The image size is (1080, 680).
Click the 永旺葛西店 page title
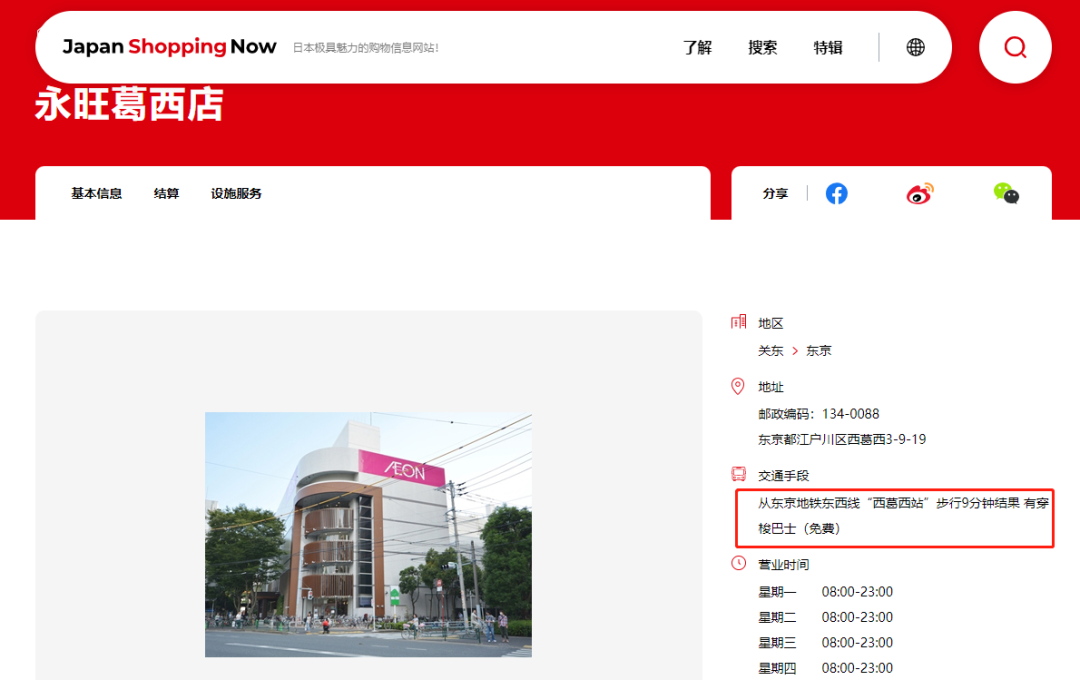pyautogui.click(x=129, y=104)
